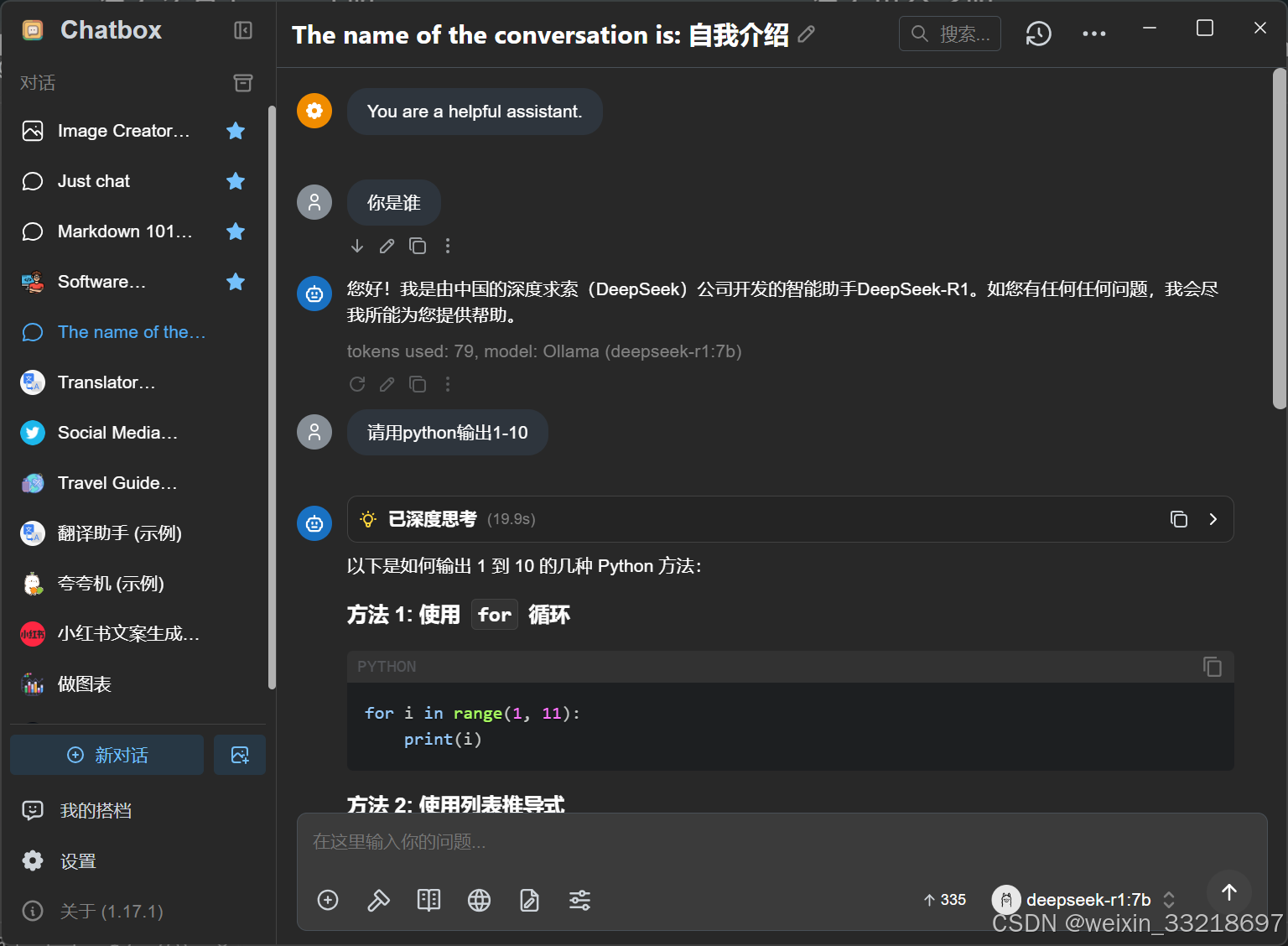Open the archive icon beside 对话 header
Viewport: 1288px width, 946px height.
pos(243,82)
